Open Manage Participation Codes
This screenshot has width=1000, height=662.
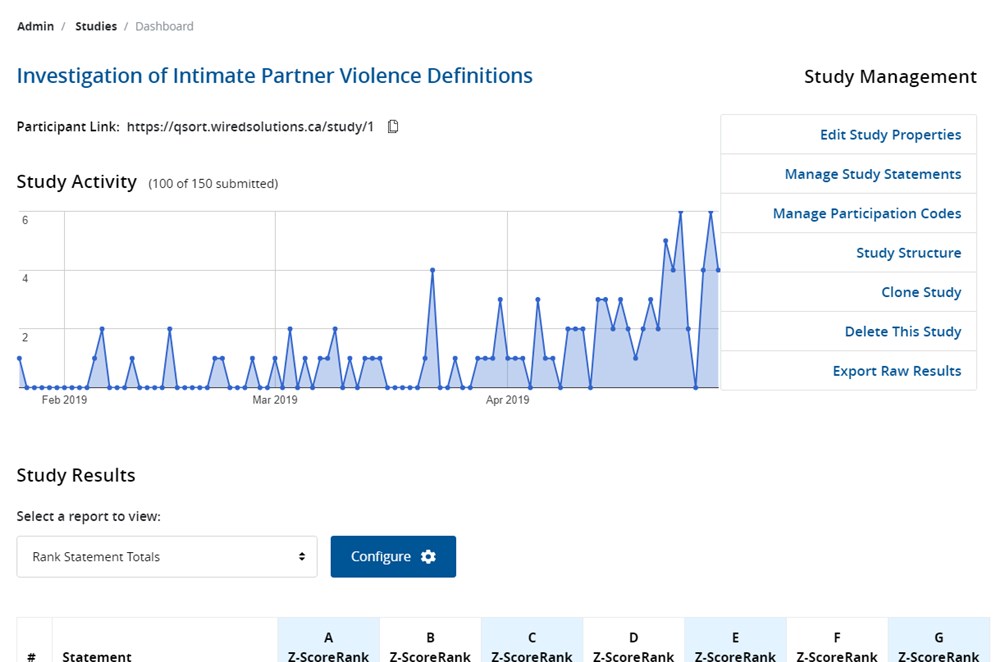click(866, 214)
